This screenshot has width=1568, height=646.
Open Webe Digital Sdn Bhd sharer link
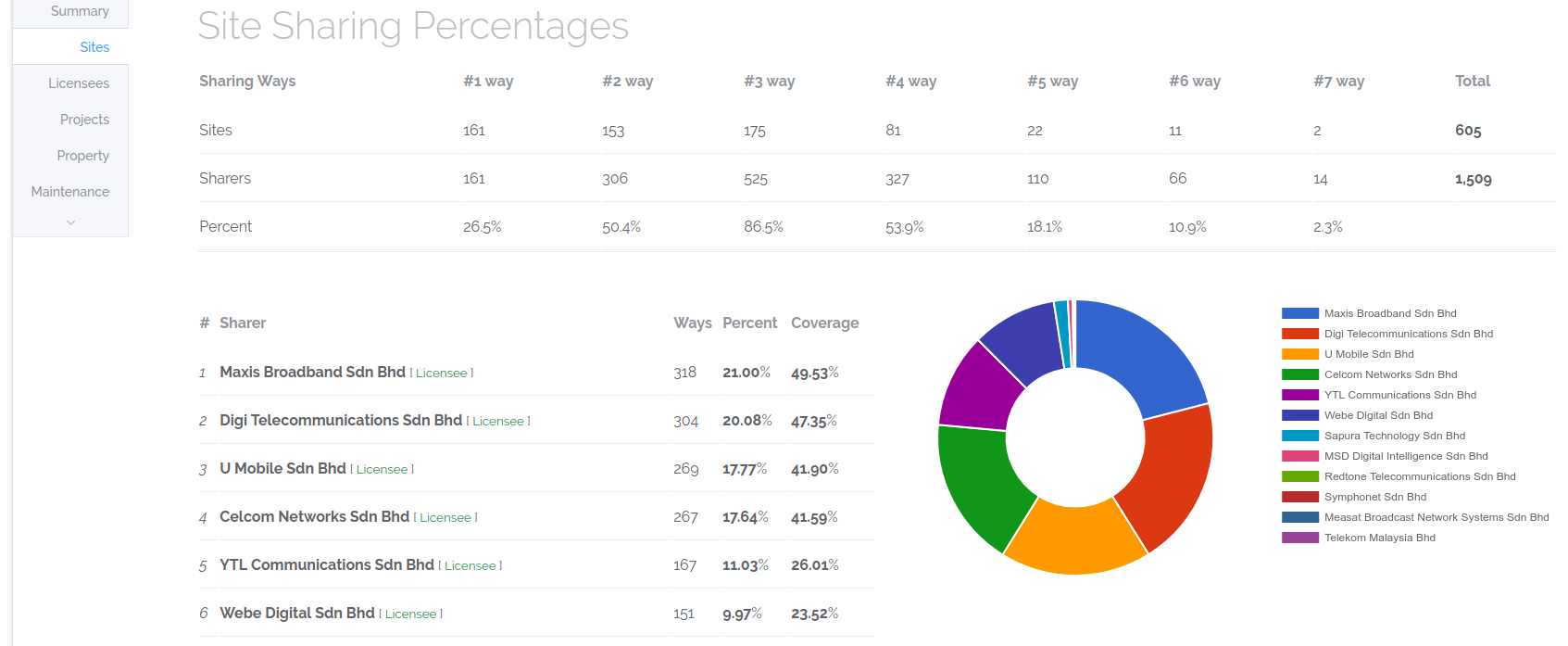click(x=297, y=613)
